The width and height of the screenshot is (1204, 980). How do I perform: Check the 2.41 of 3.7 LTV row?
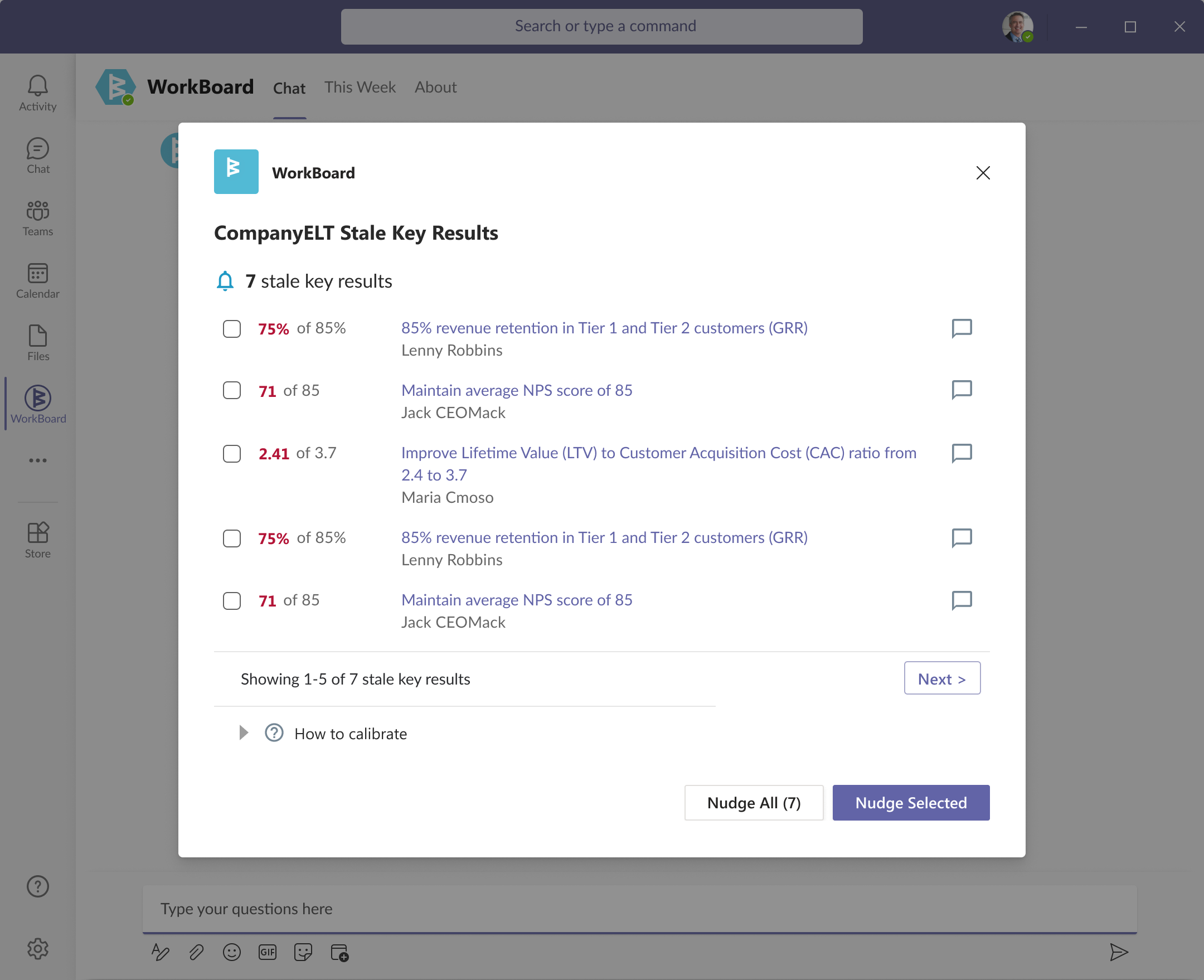[231, 453]
